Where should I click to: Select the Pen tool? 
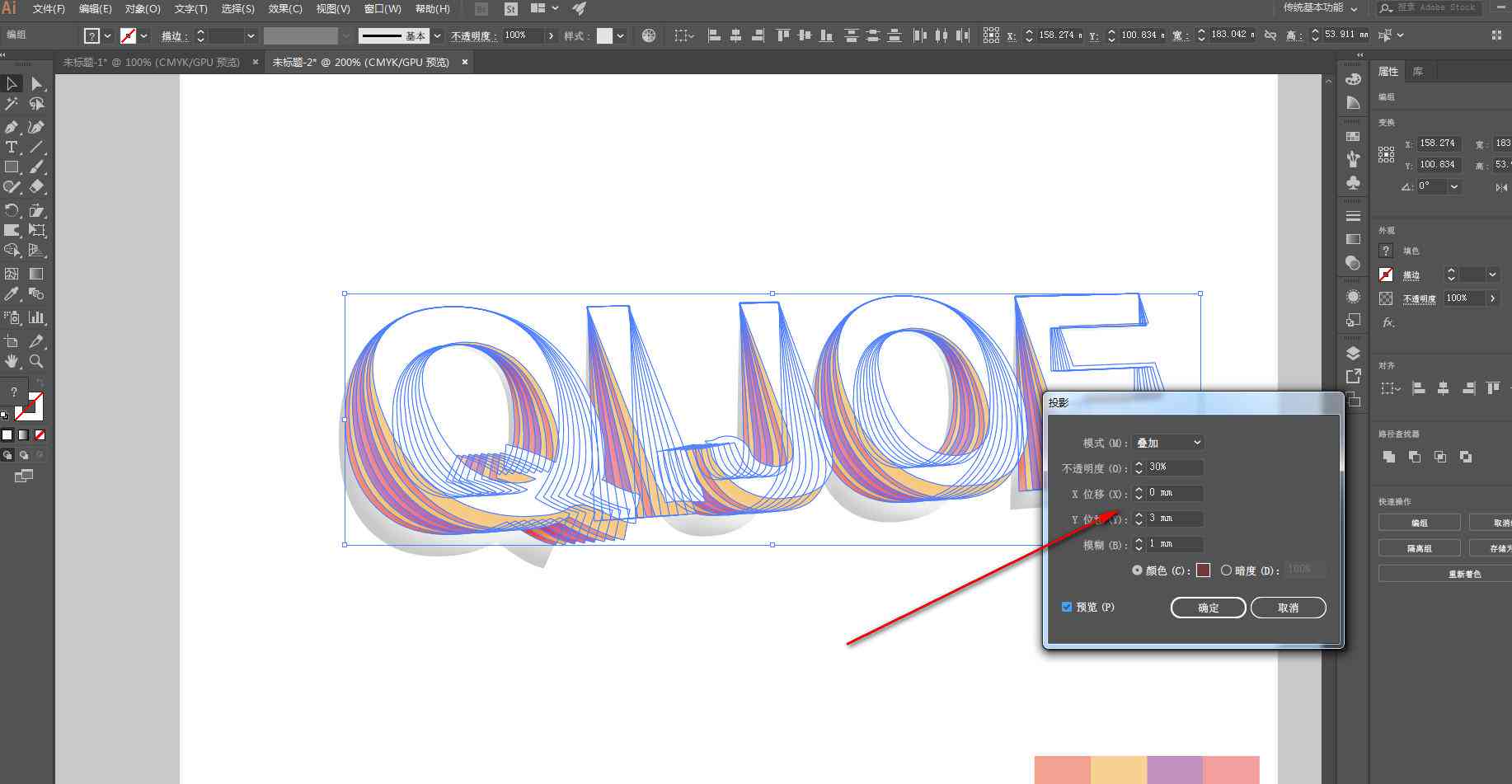[x=12, y=127]
